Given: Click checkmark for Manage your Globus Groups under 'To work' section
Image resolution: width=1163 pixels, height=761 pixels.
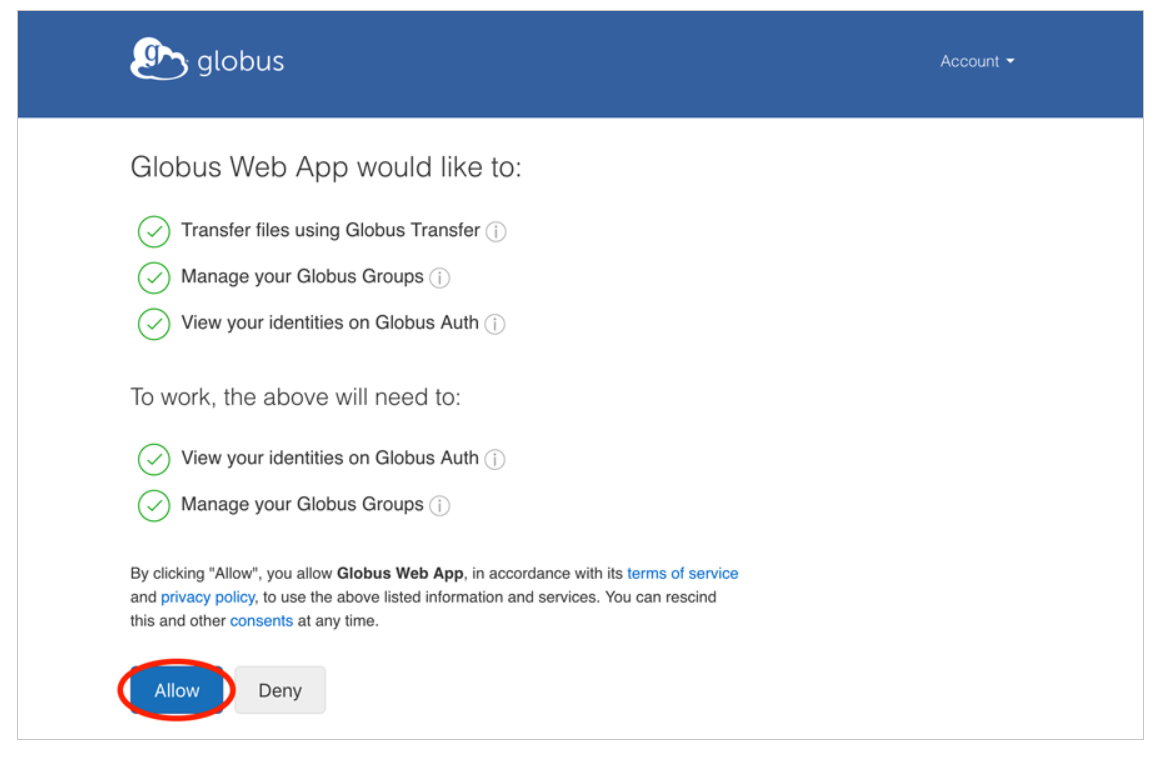Looking at the screenshot, I should [x=154, y=506].
